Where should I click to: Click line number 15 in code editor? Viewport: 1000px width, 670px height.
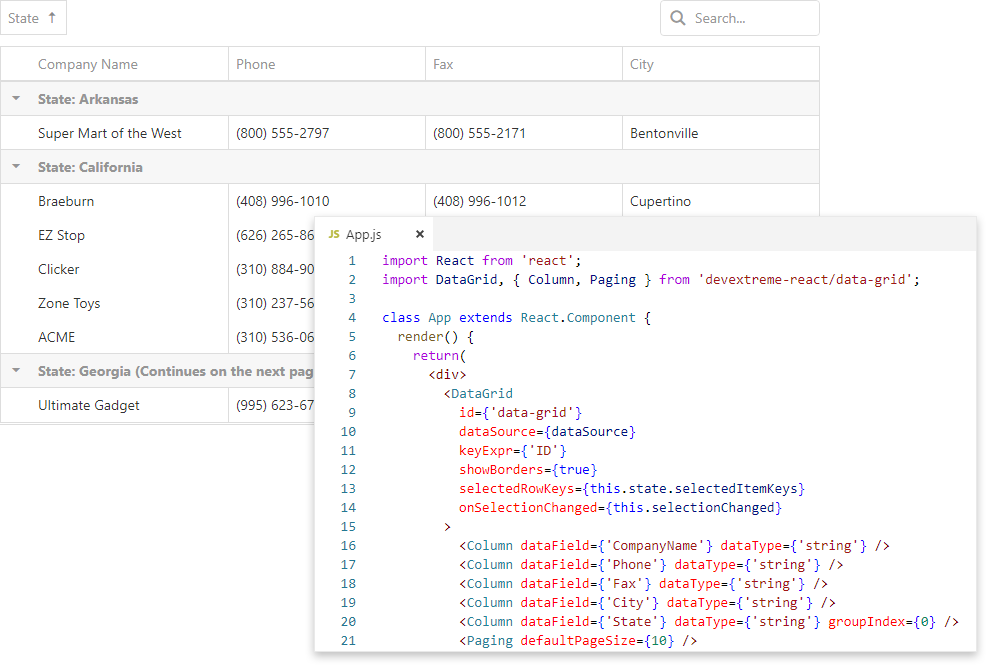(348, 527)
